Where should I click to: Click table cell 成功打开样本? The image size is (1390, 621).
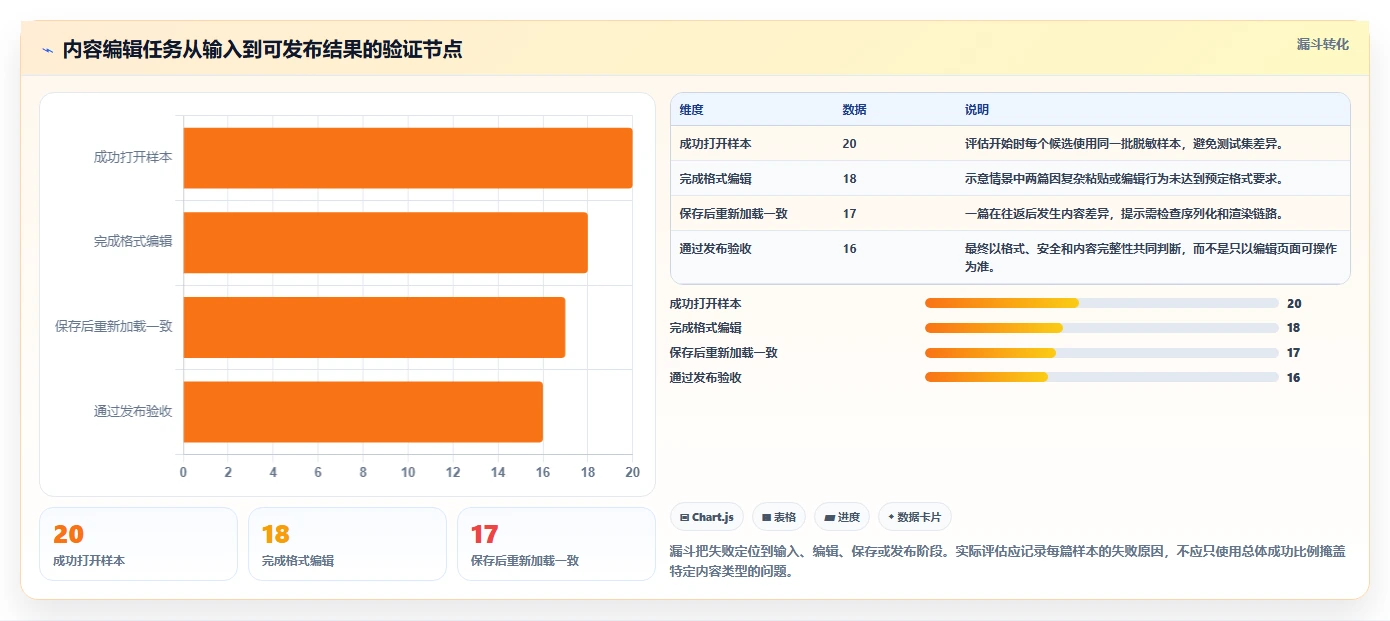coord(715,143)
